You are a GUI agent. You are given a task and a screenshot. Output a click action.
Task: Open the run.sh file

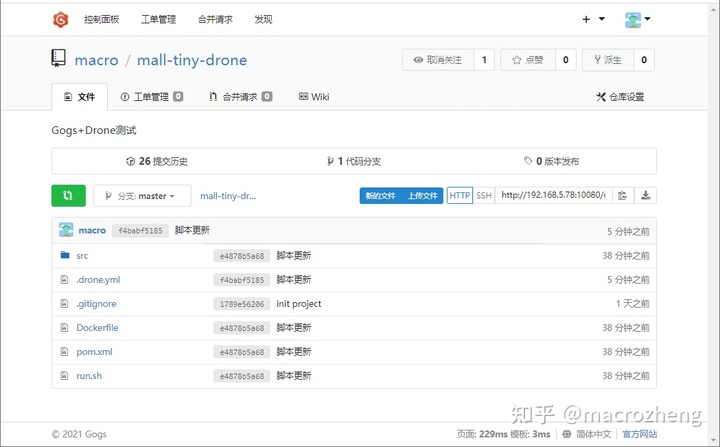pyautogui.click(x=89, y=376)
